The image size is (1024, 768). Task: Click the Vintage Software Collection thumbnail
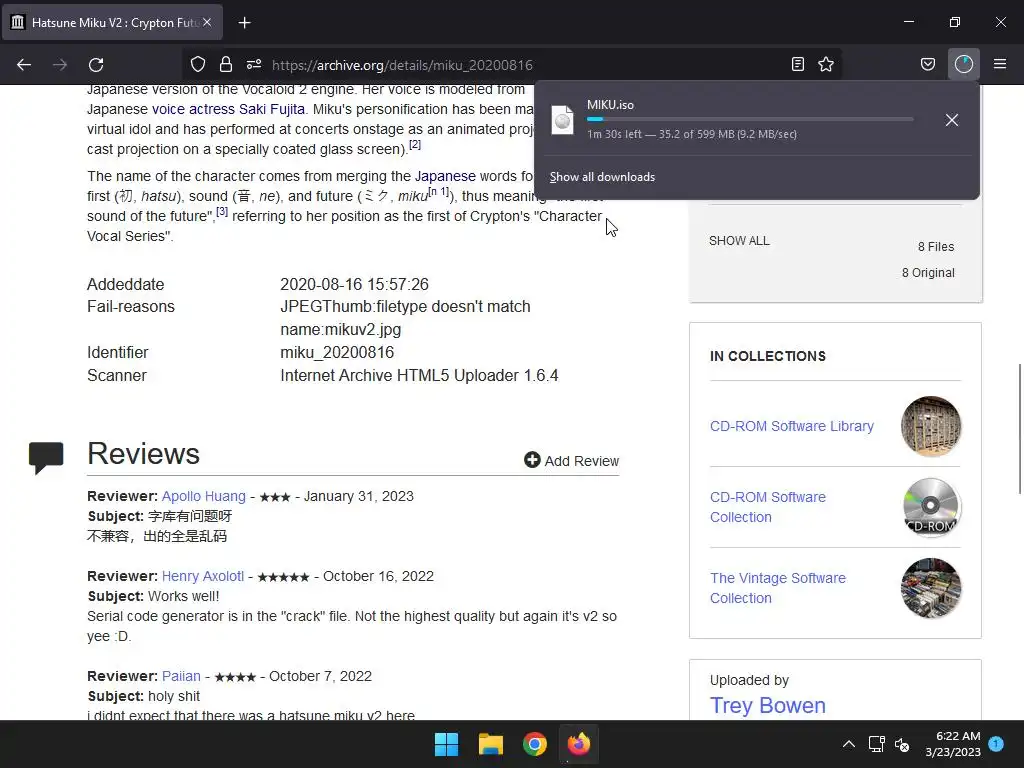(931, 588)
